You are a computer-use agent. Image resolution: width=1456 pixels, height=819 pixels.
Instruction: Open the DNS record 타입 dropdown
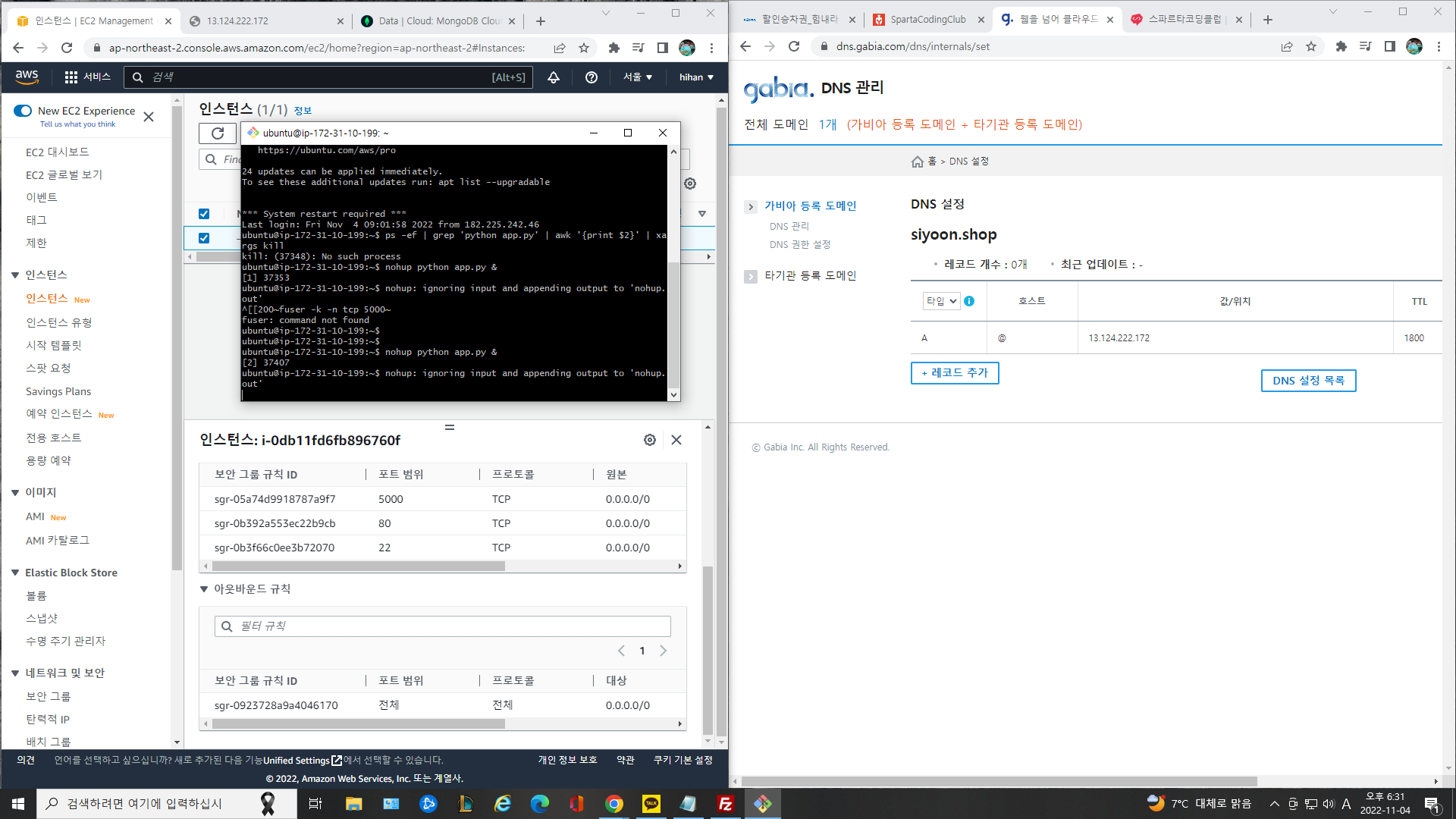click(941, 301)
